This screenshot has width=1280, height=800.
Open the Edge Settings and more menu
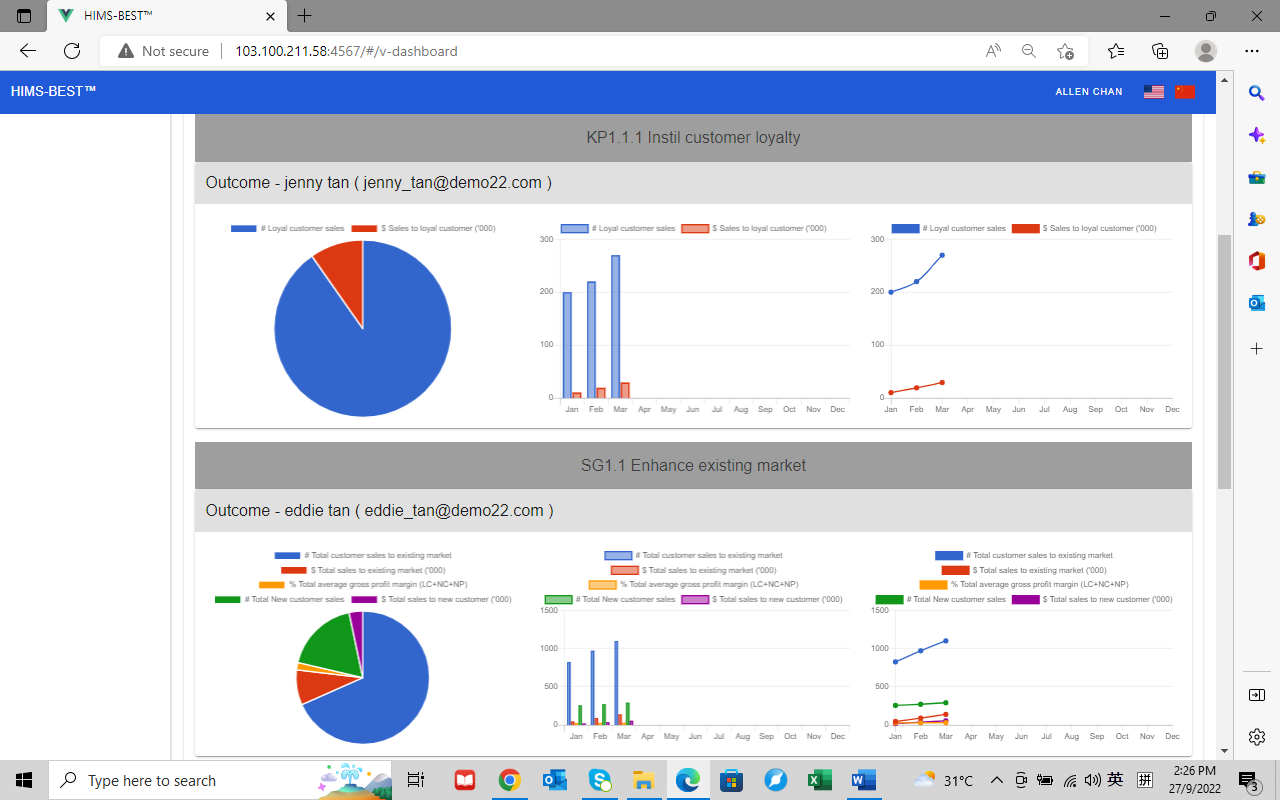[1252, 51]
